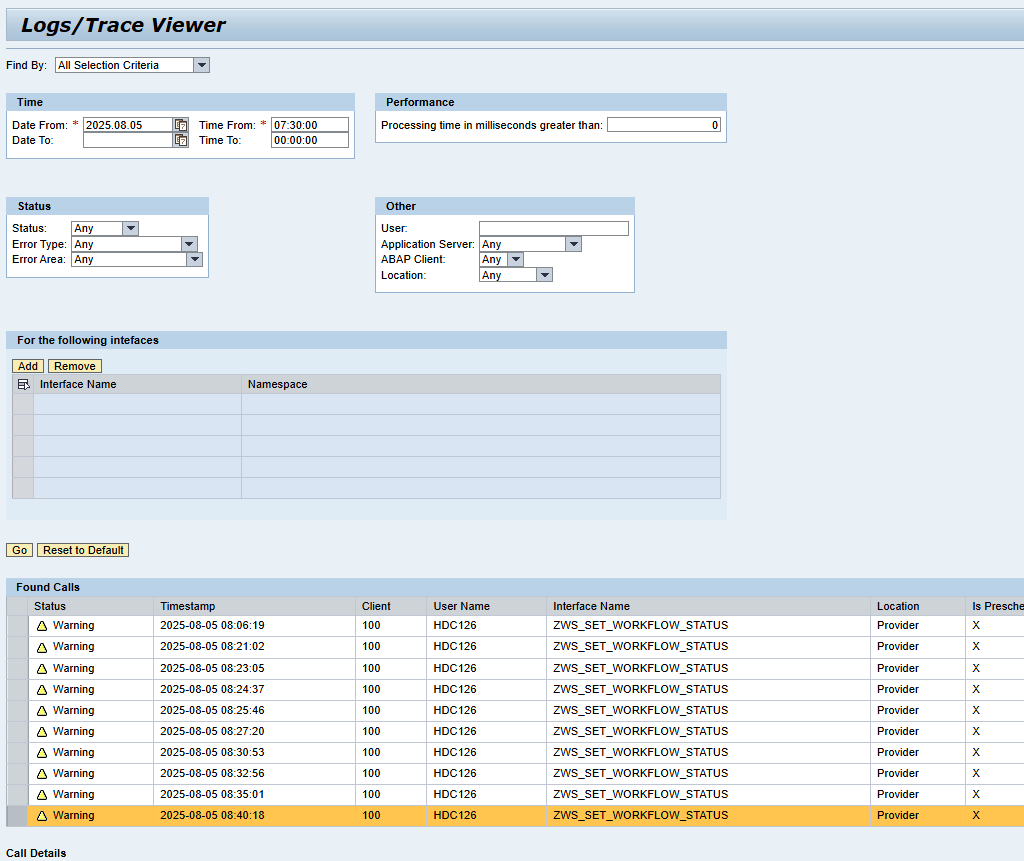Screen dimensions: 1024x861
Task: Focus the Time To field
Action: 310,140
